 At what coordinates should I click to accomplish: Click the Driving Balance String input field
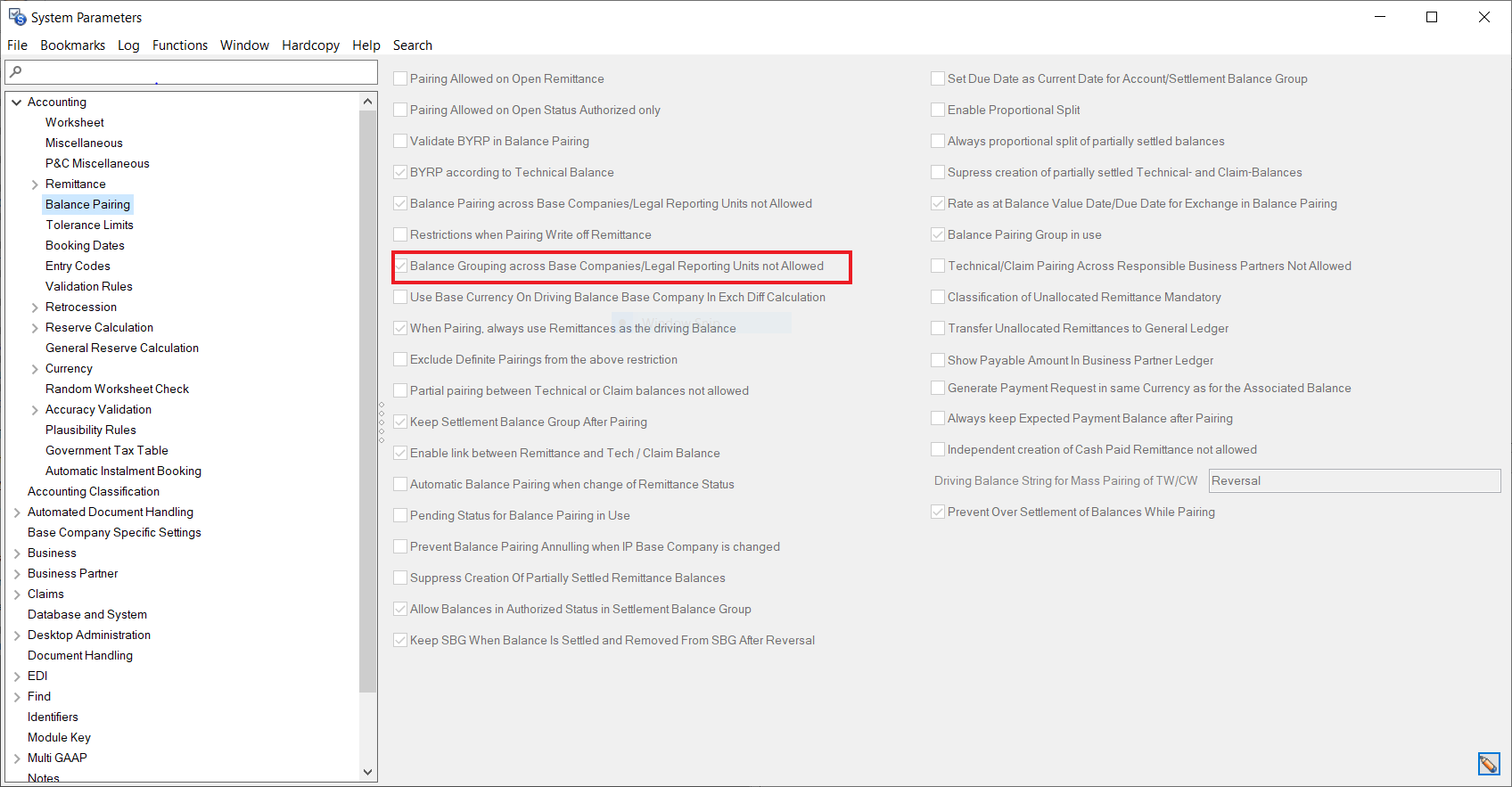[x=1353, y=481]
